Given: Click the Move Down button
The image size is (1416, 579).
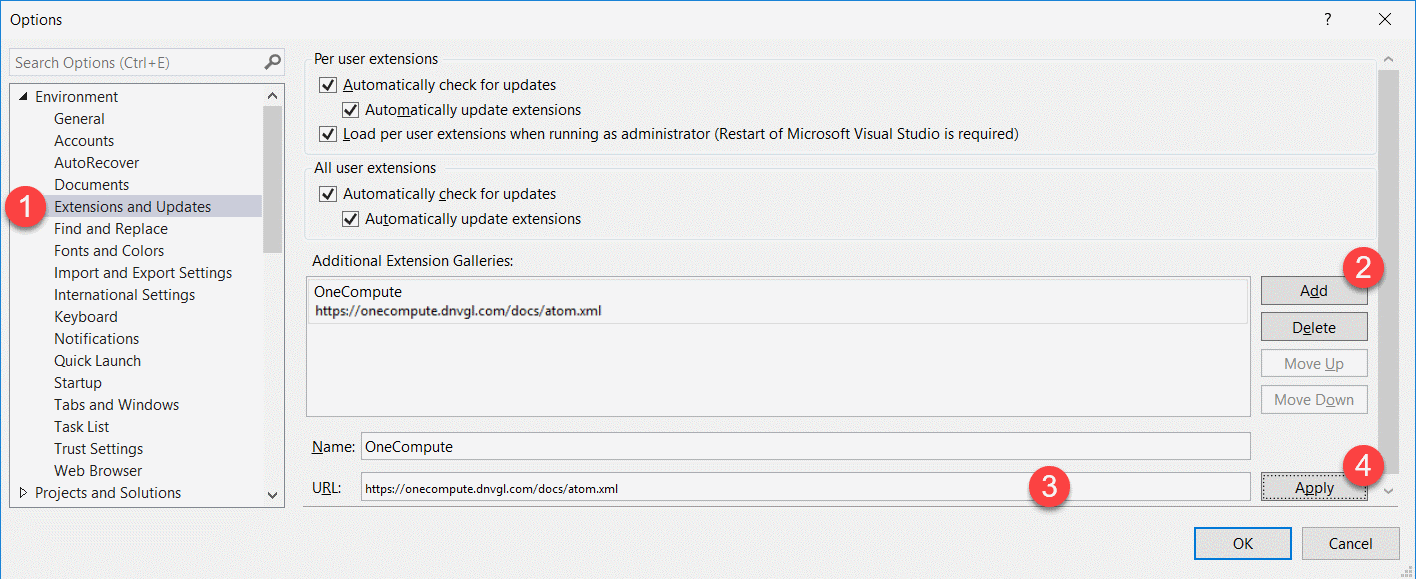Looking at the screenshot, I should coord(1314,400).
